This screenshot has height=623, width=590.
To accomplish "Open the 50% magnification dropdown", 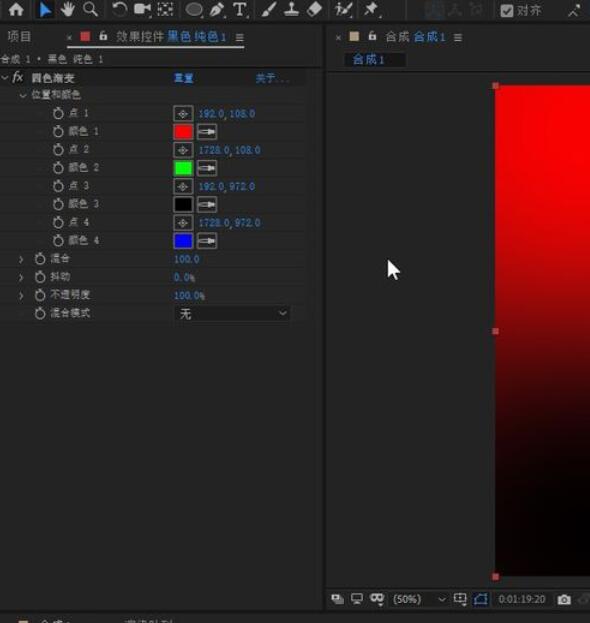I will coord(419,599).
